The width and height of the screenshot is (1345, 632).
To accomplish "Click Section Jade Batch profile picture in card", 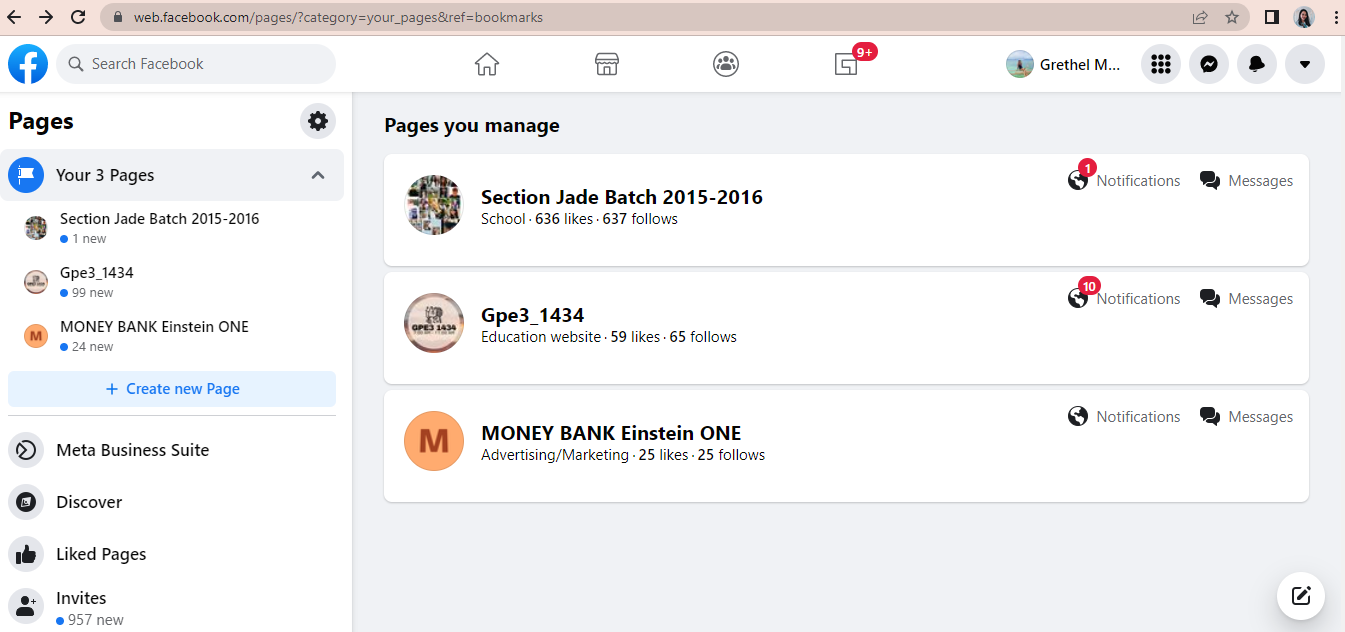I will pos(434,205).
